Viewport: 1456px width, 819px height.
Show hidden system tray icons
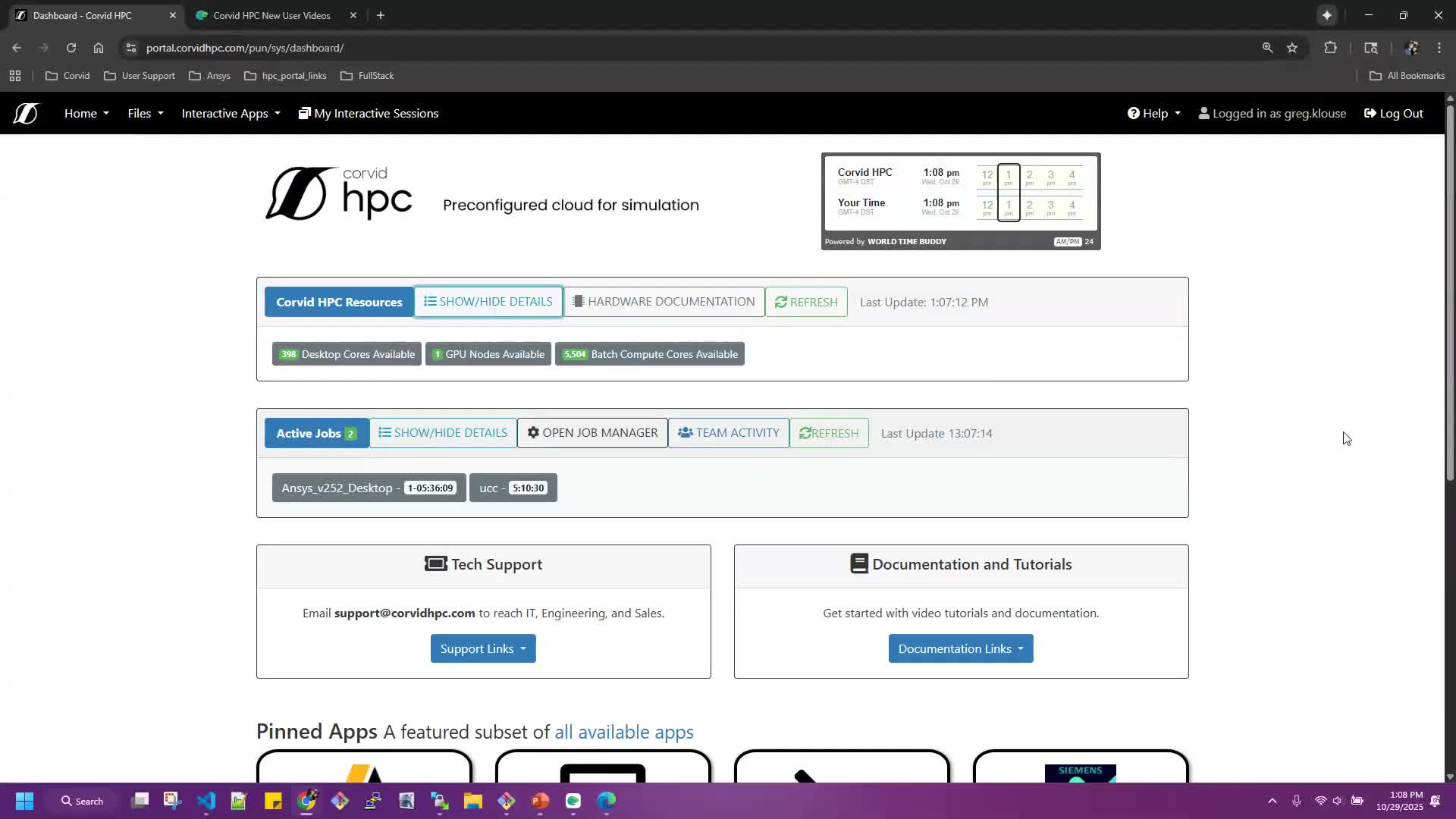pos(1272,801)
